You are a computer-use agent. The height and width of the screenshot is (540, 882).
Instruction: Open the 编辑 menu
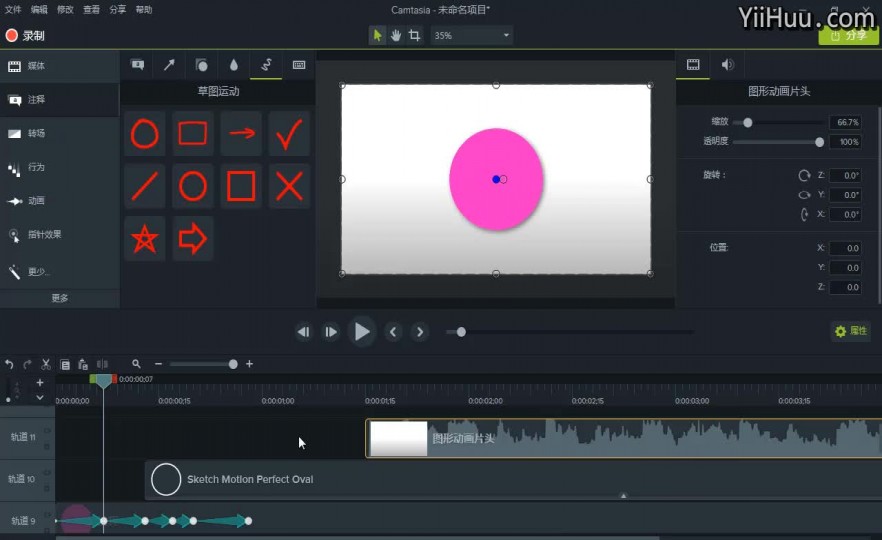[x=39, y=10]
